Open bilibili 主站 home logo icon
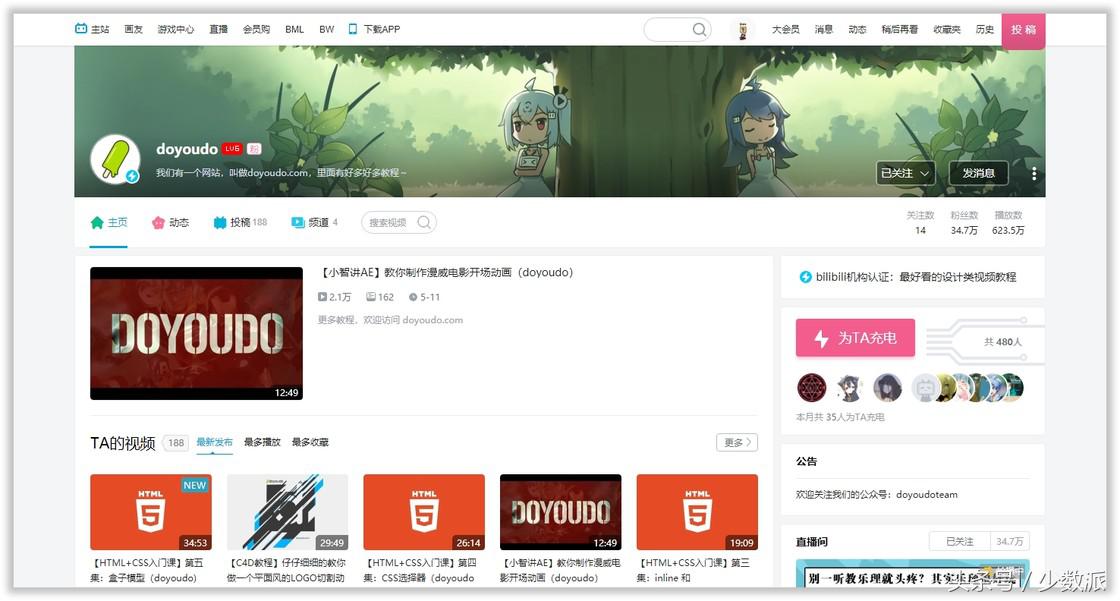This screenshot has height=601, width=1120. coord(81,29)
